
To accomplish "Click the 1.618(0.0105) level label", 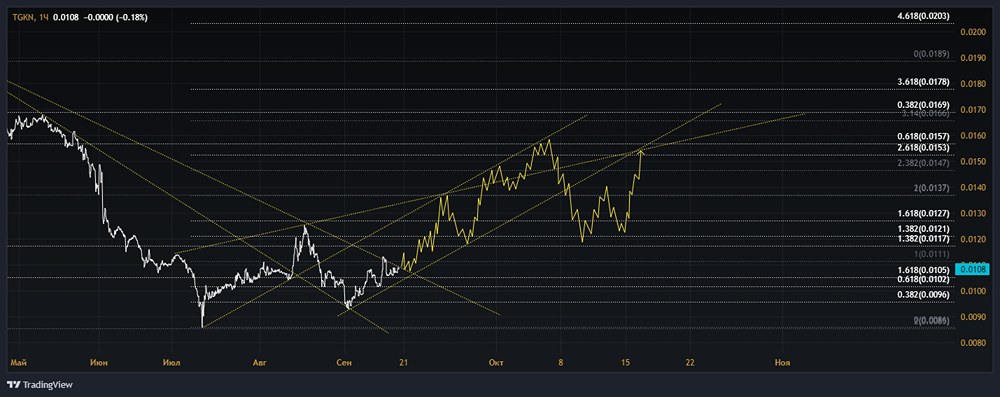I will pos(923,270).
